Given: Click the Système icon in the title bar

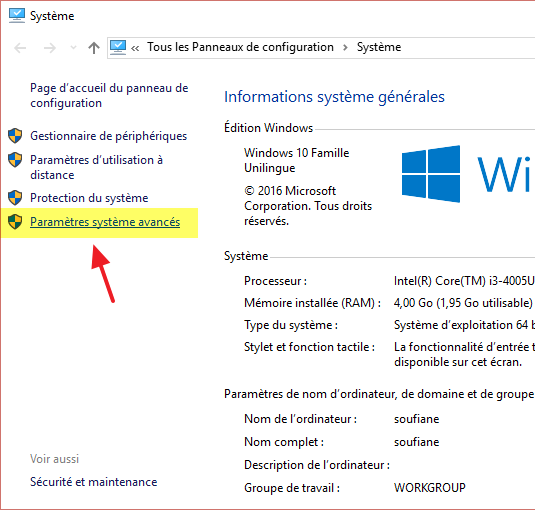Looking at the screenshot, I should [17, 16].
